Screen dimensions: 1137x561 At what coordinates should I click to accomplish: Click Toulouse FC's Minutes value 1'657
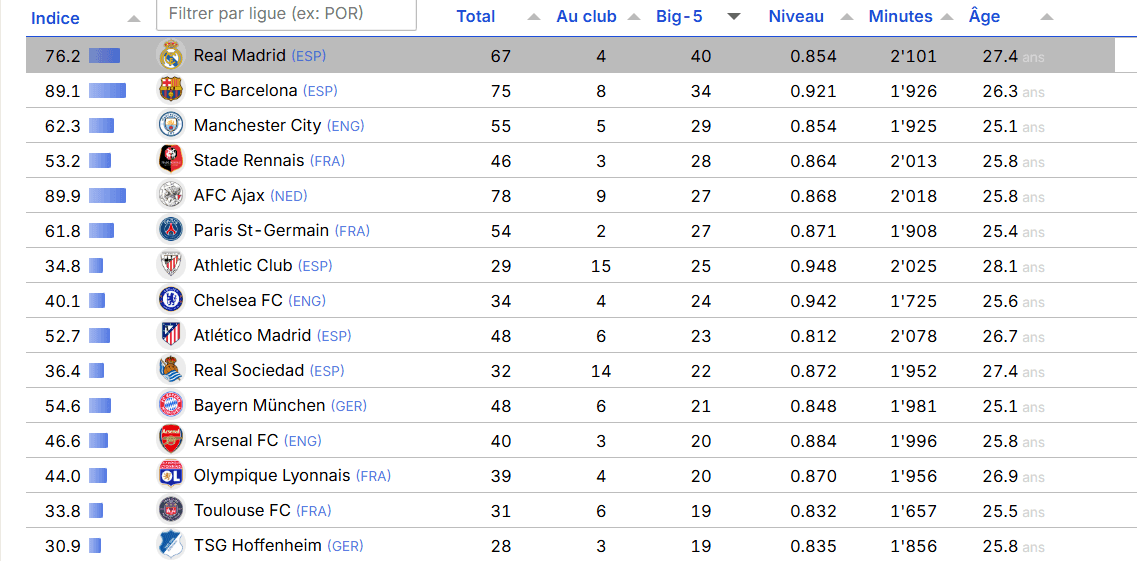pyautogui.click(x=914, y=510)
